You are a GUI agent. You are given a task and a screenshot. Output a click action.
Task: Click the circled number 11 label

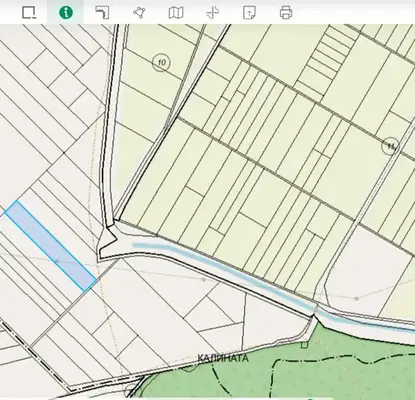(x=390, y=145)
